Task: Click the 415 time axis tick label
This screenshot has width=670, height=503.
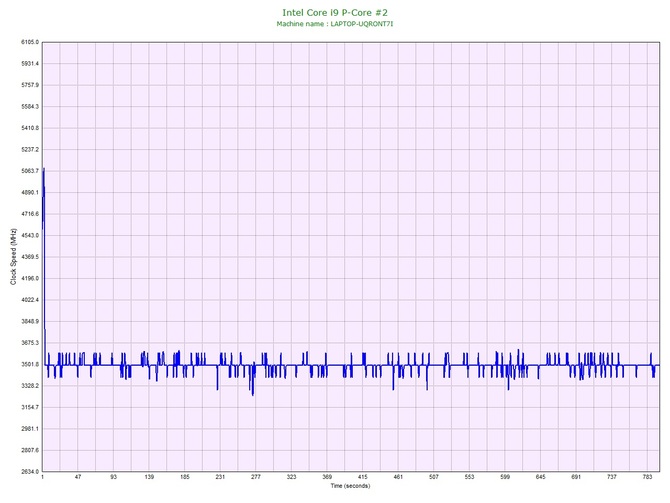Action: pyautogui.click(x=362, y=477)
